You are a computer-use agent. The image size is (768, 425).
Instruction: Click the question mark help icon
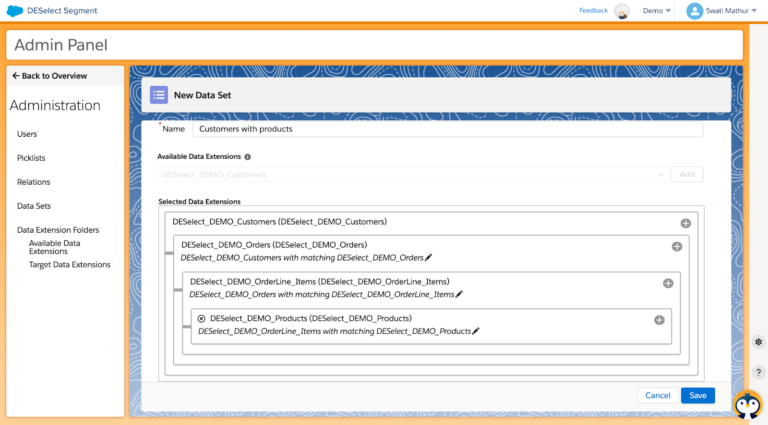pos(758,372)
